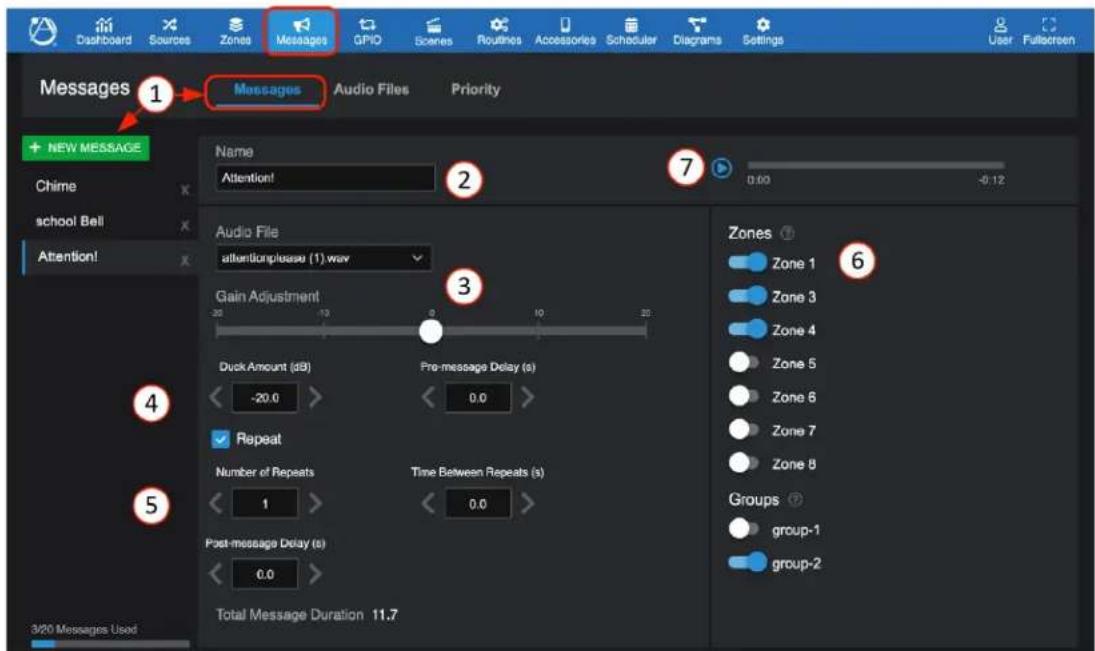The height and width of the screenshot is (651, 1095).
Task: Click the 3/20 Messages Used bar
Action: (110, 643)
